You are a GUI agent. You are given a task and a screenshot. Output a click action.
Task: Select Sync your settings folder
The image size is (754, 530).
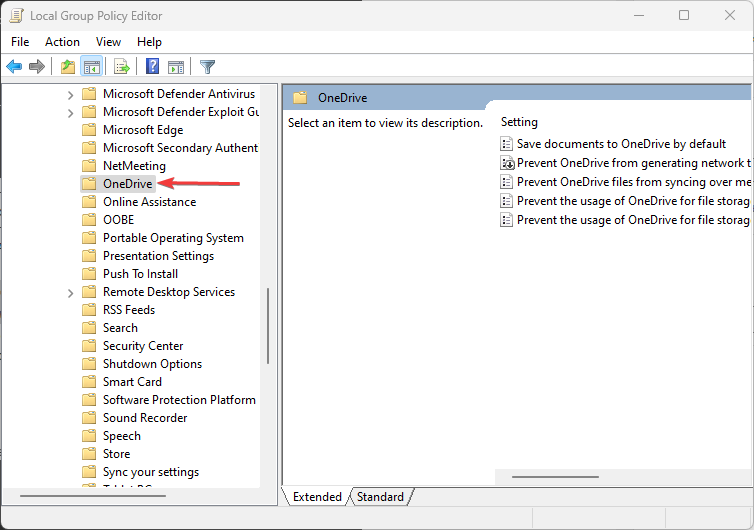[x=151, y=472]
